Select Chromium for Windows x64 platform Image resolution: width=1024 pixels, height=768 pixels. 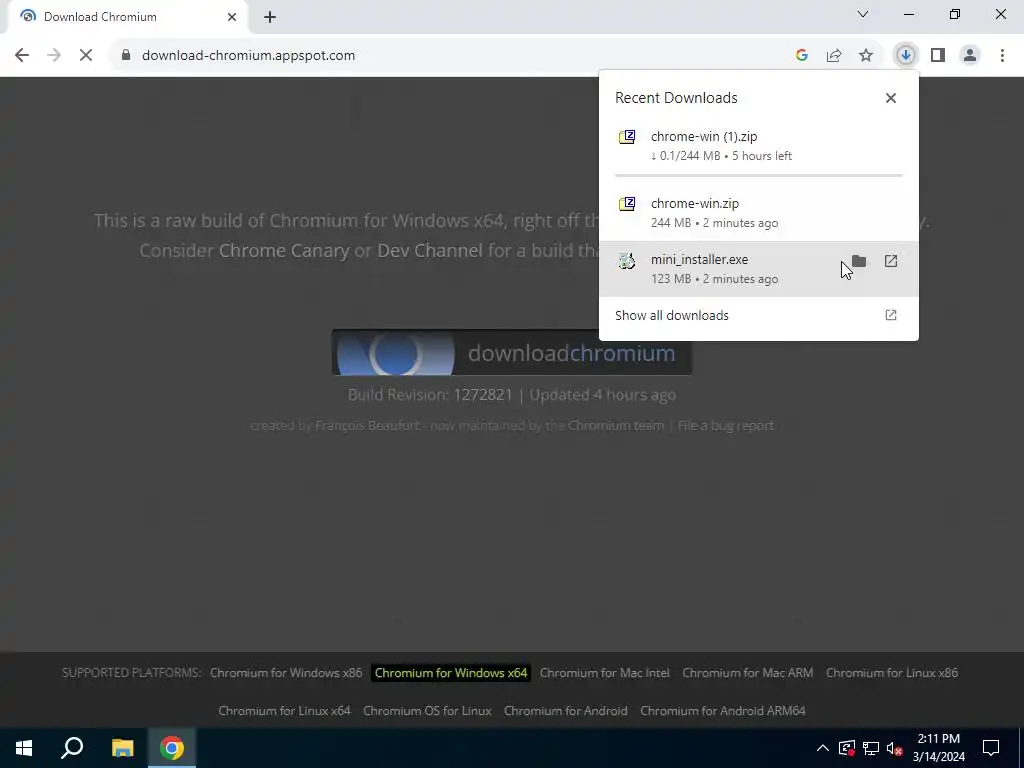[451, 673]
